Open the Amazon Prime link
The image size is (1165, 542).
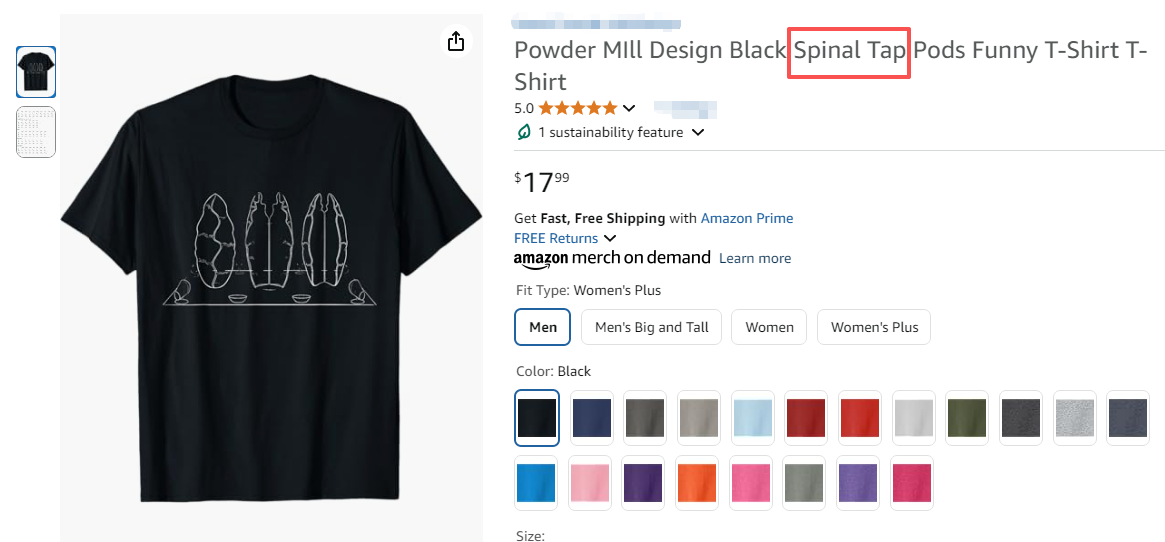(746, 218)
